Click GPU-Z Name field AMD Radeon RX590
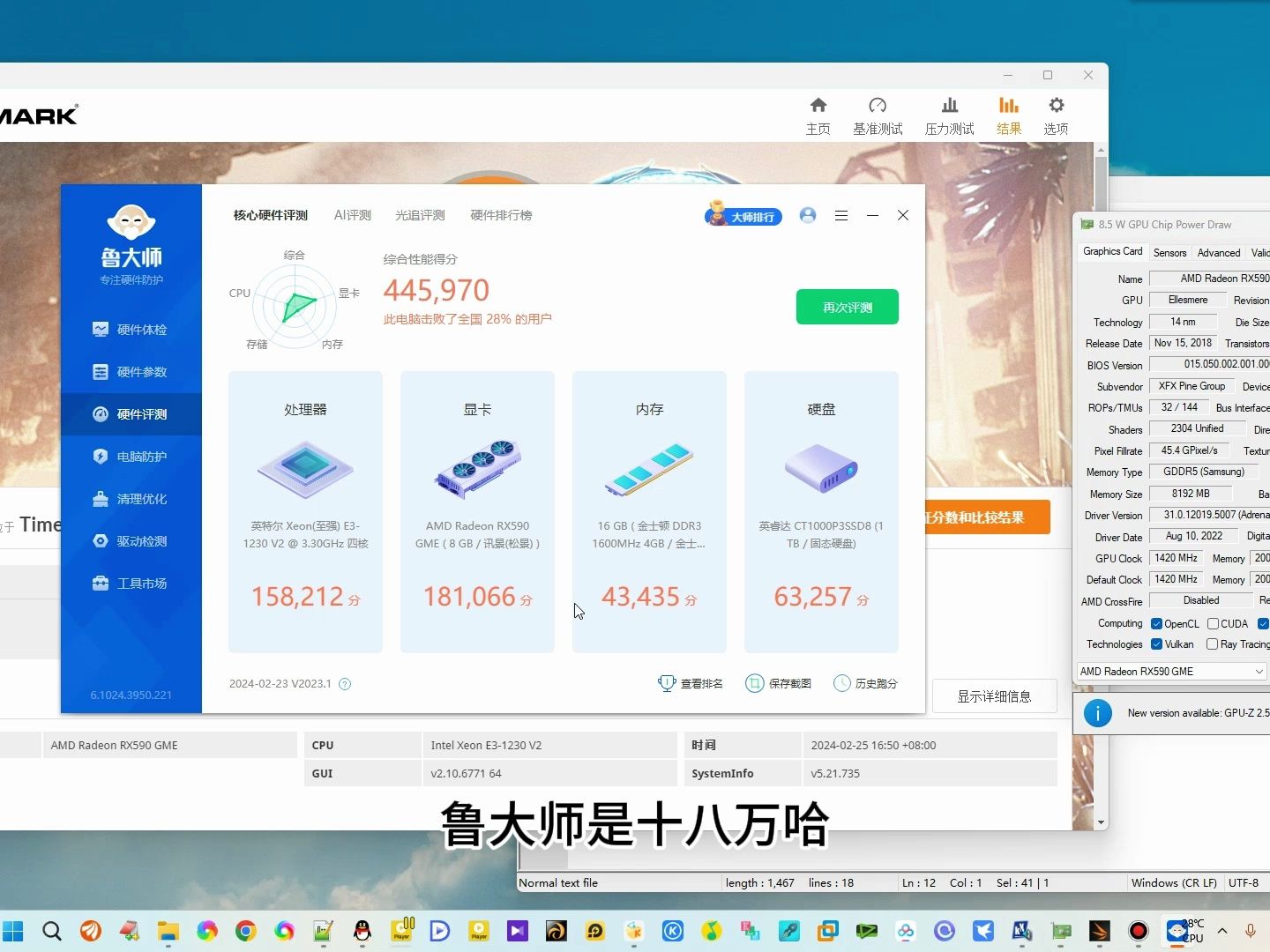1270x952 pixels. [x=1209, y=279]
